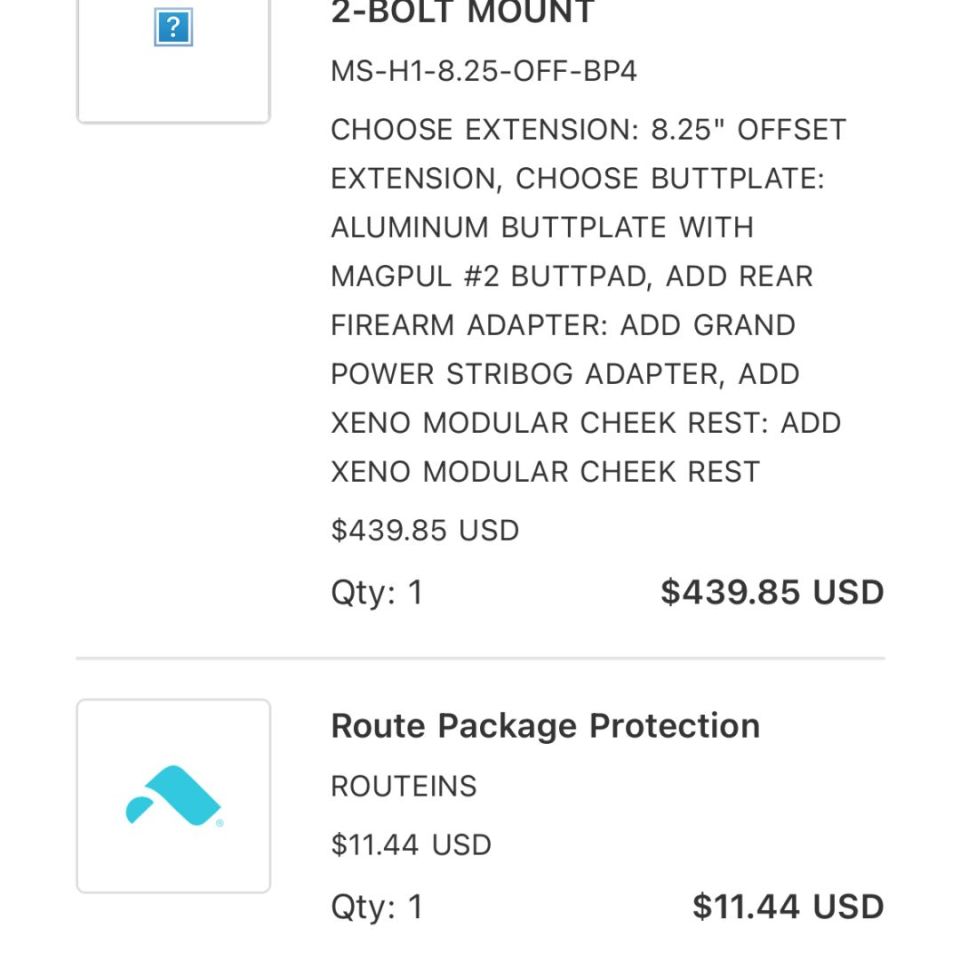Tap Qty: 1 for Route protection
Screen dimensions: 960x960
click(377, 908)
